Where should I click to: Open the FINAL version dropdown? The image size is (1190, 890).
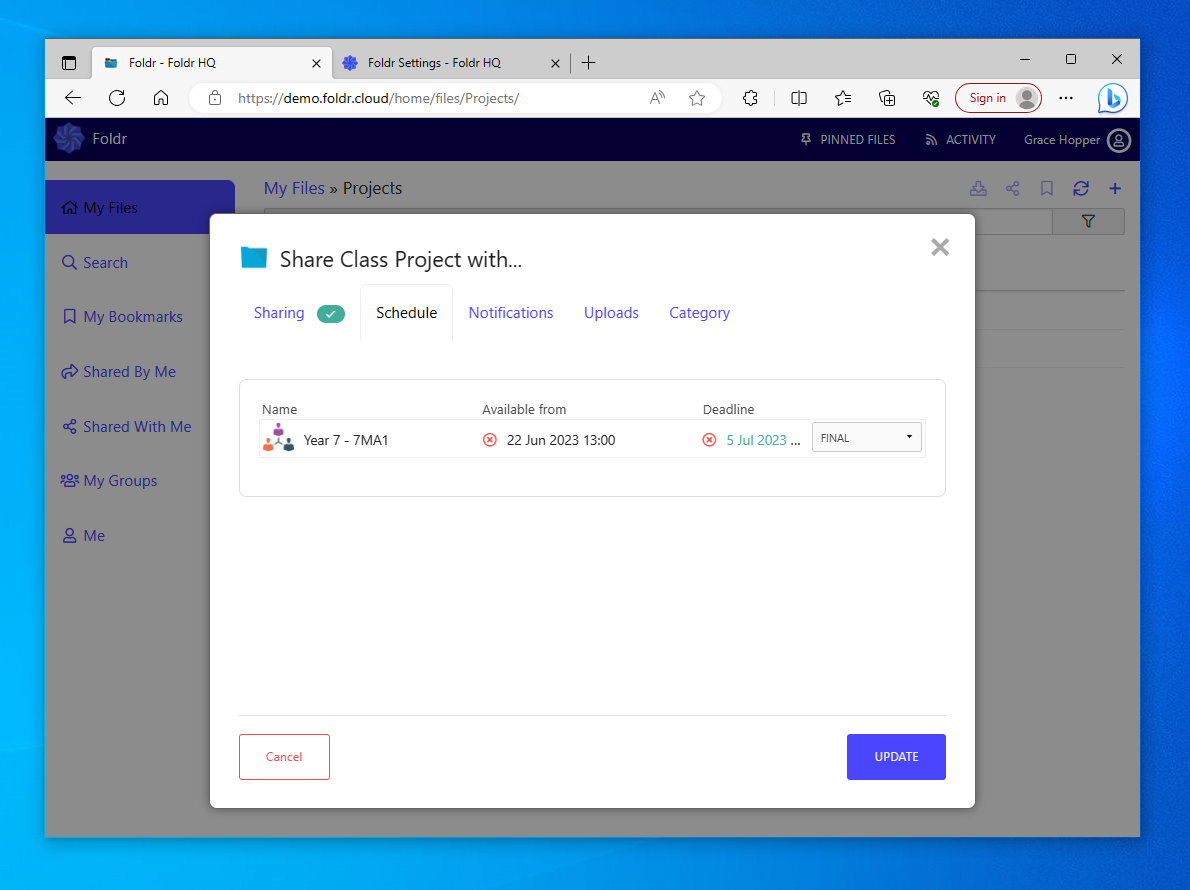pos(866,436)
